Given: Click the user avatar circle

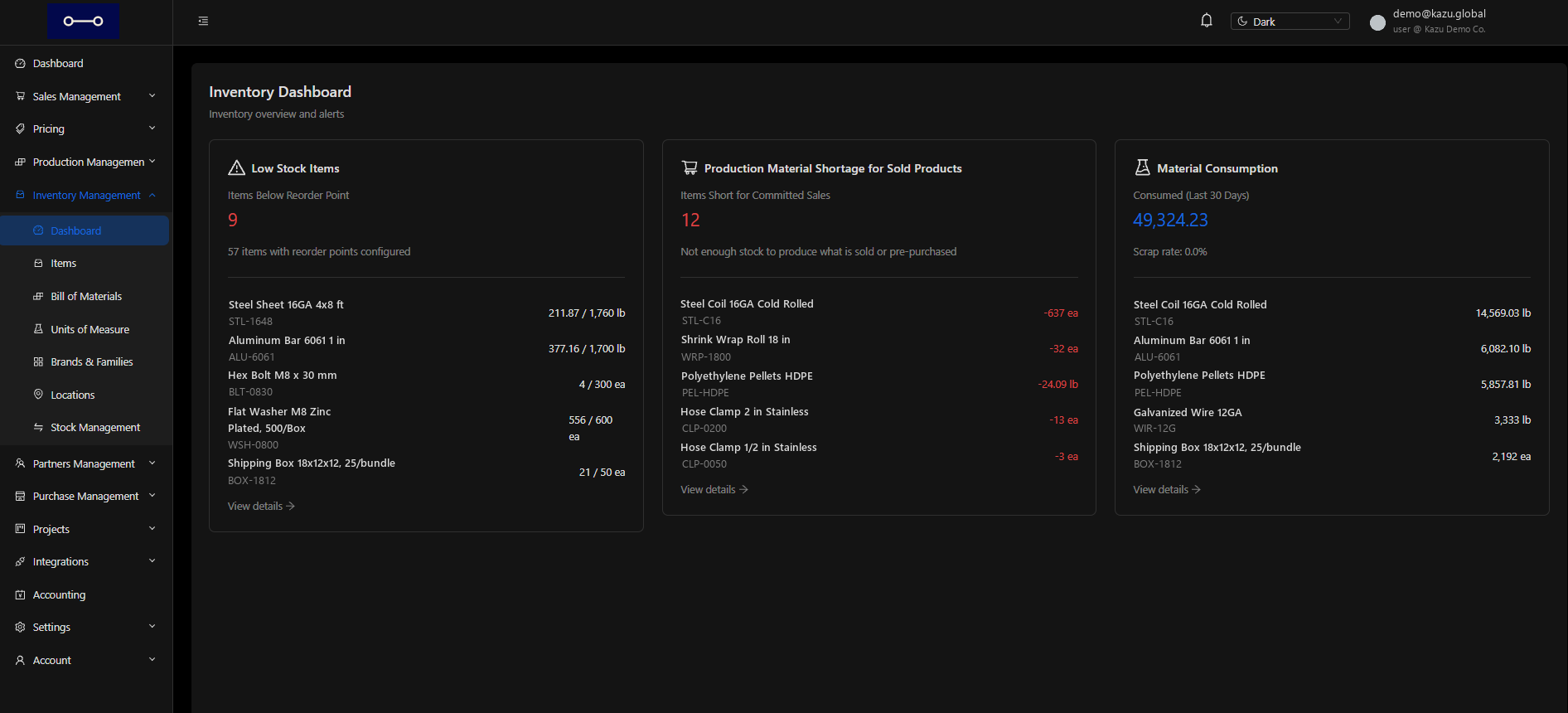Looking at the screenshot, I should tap(1377, 22).
